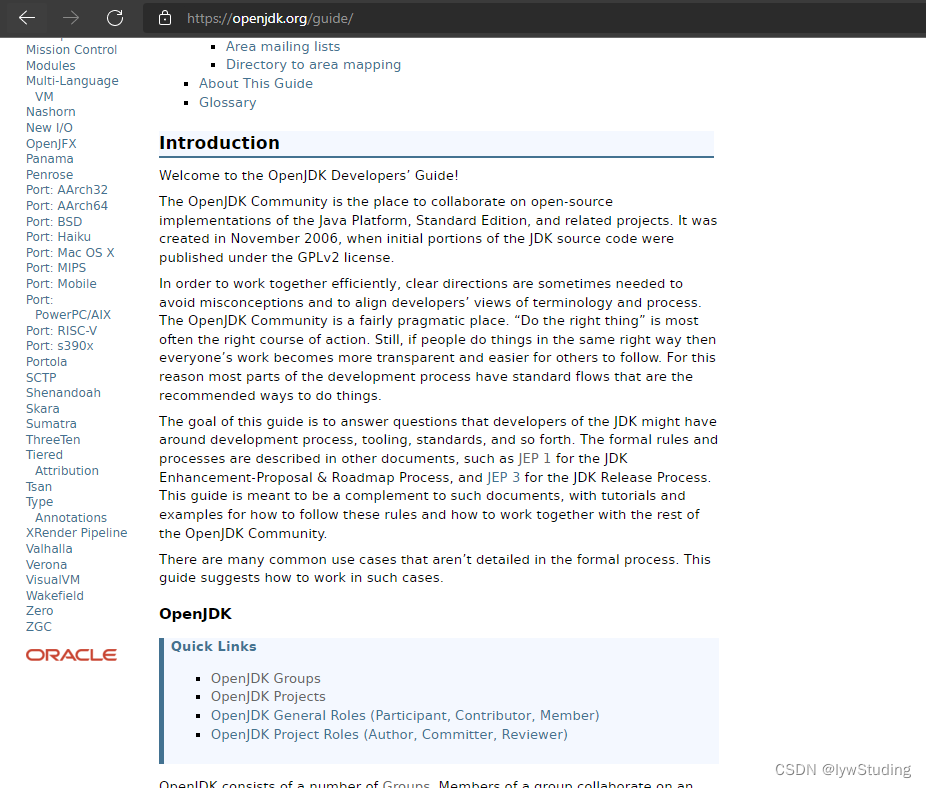Open the OpenJDK Projects quick link
Screen dimensions: 926x788
[x=268, y=697]
